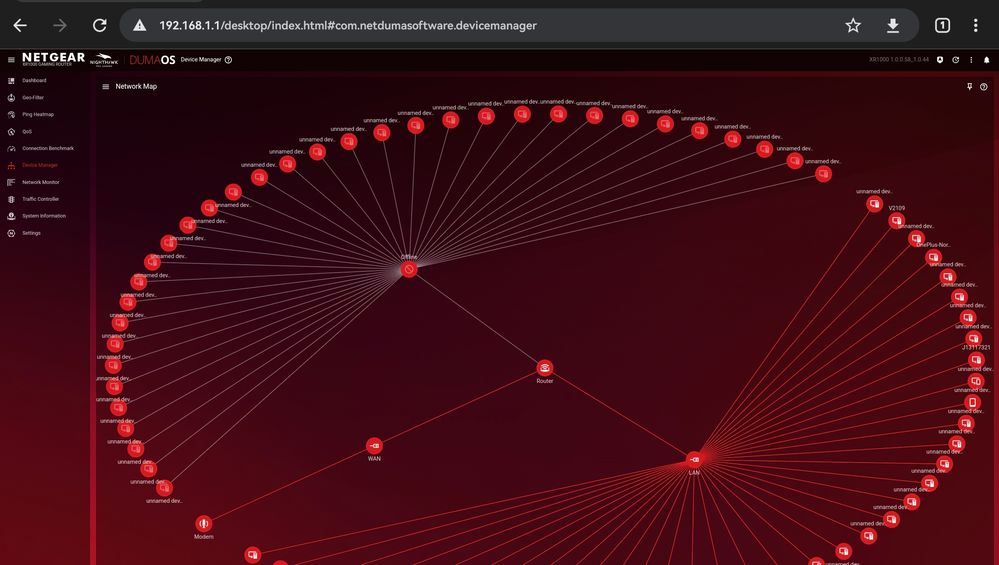The width and height of the screenshot is (999, 565).
Task: Click the V2109 device node
Action: click(x=897, y=221)
